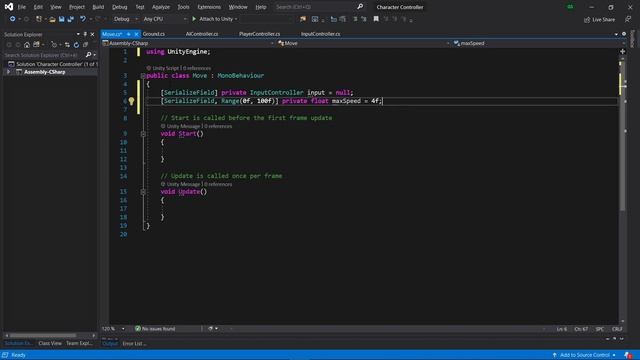Click the editor vertical scrollbar thumb
The width and height of the screenshot is (640, 360).
tap(622, 135)
